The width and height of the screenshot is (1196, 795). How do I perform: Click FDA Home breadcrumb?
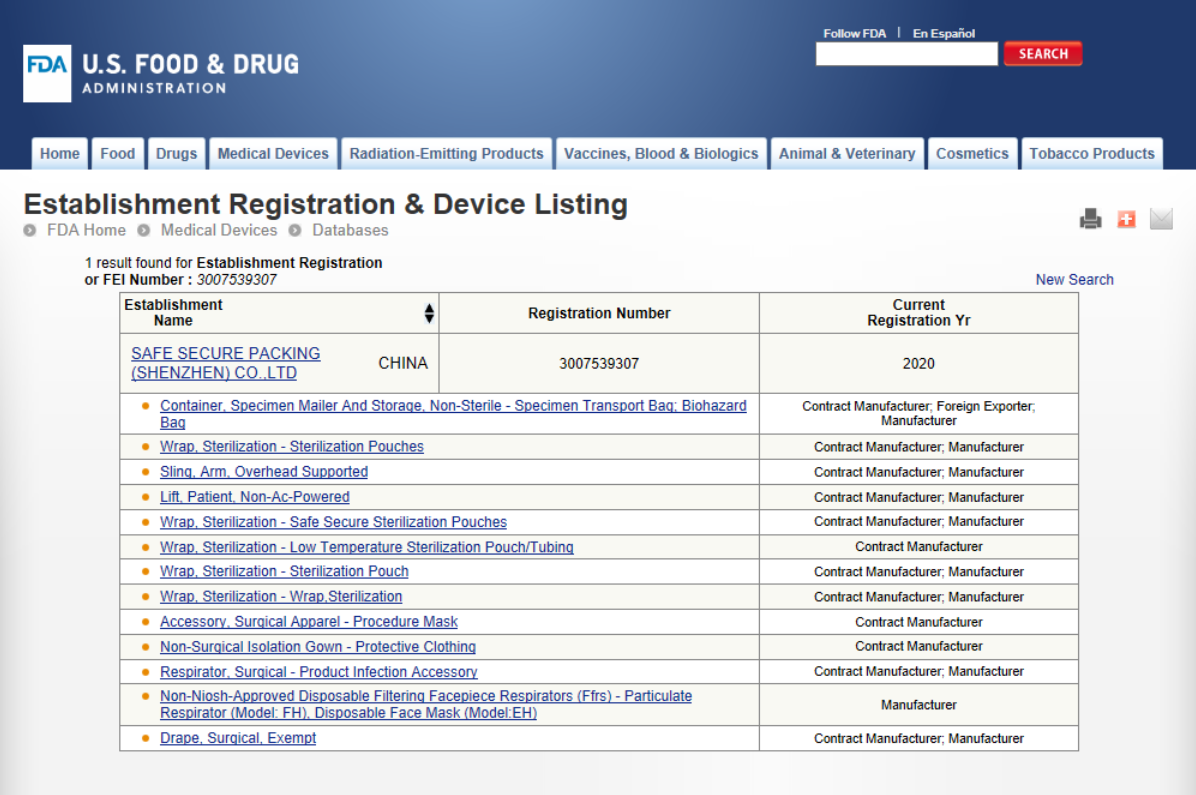86,230
